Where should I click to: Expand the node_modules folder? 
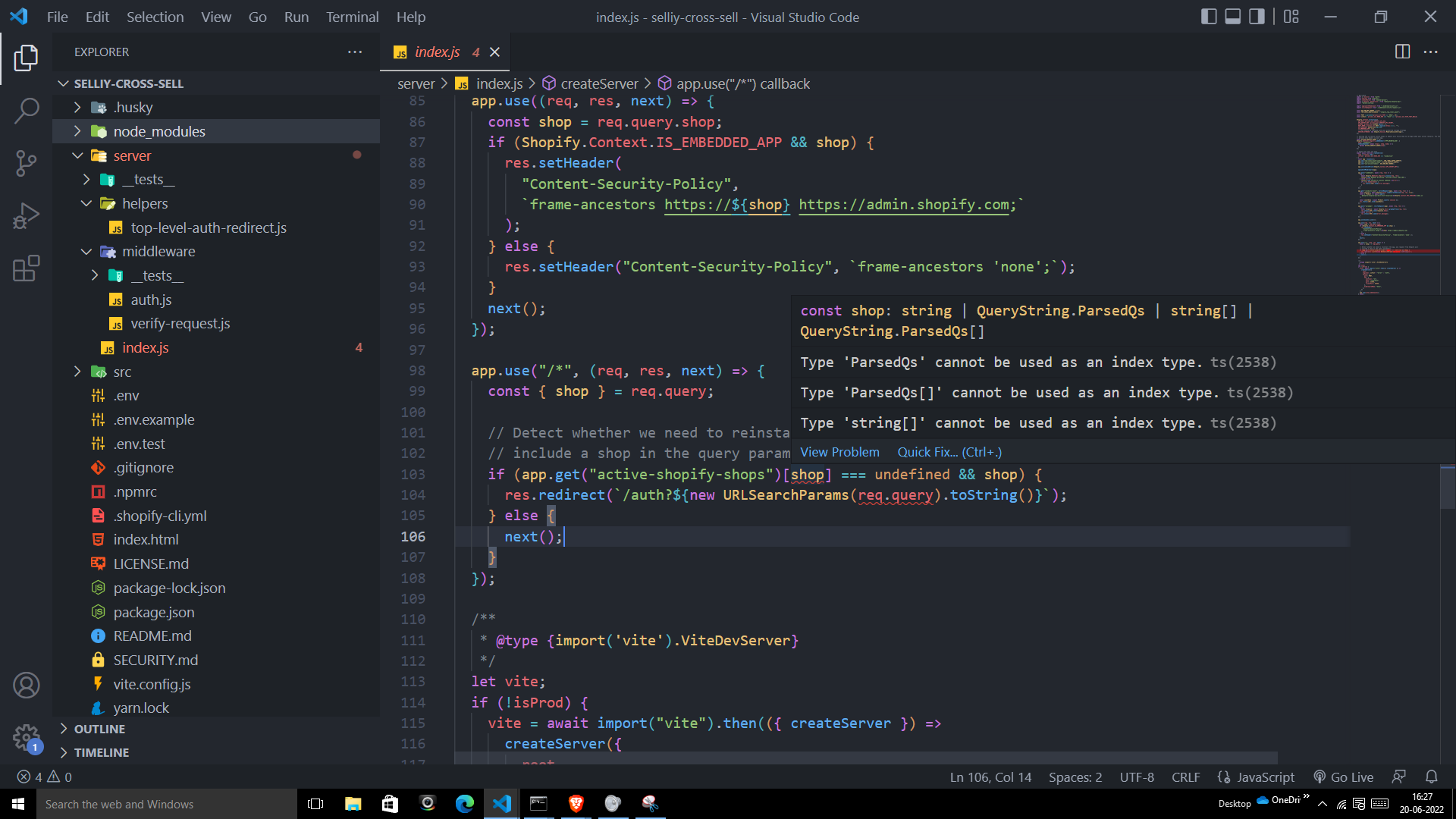pos(159,131)
